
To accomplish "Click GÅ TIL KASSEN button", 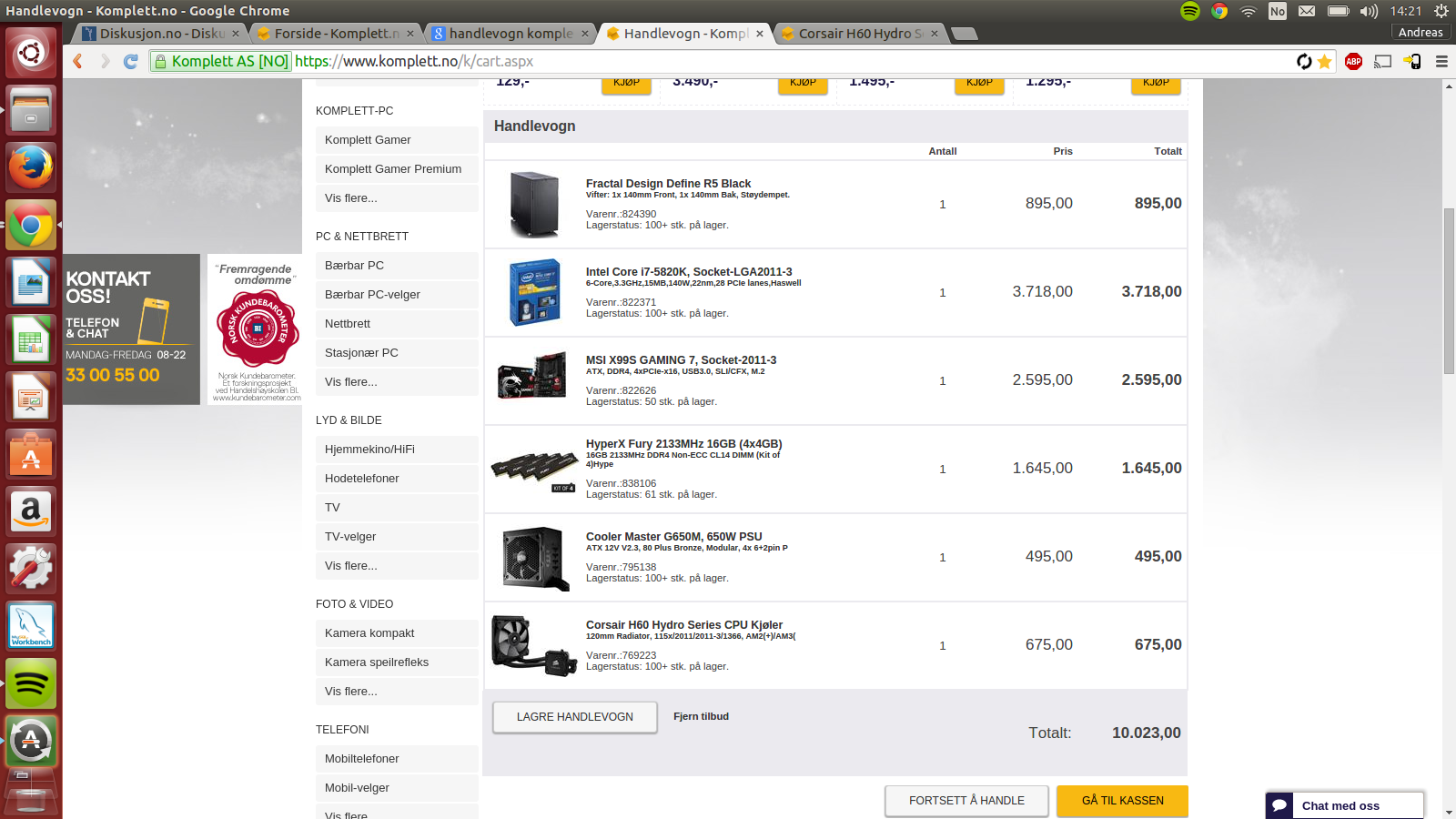I will pyautogui.click(x=1123, y=801).
